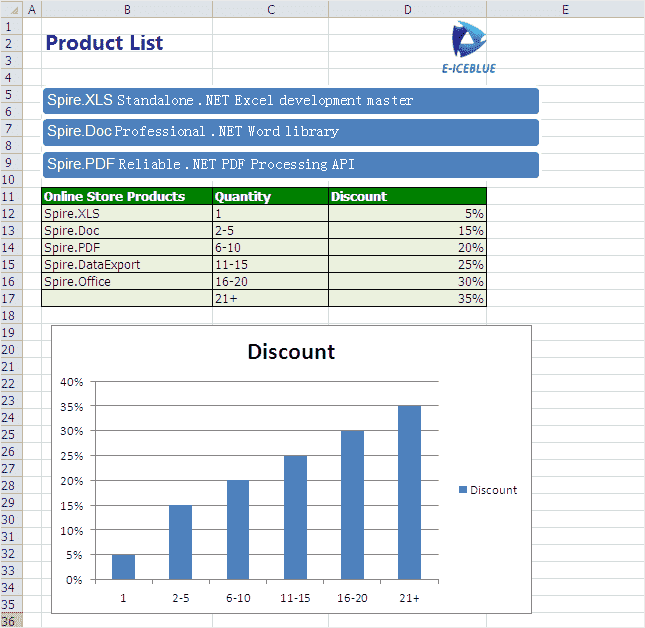Select the quantity cell 2-5
This screenshot has height=628, width=645.
click(x=271, y=230)
